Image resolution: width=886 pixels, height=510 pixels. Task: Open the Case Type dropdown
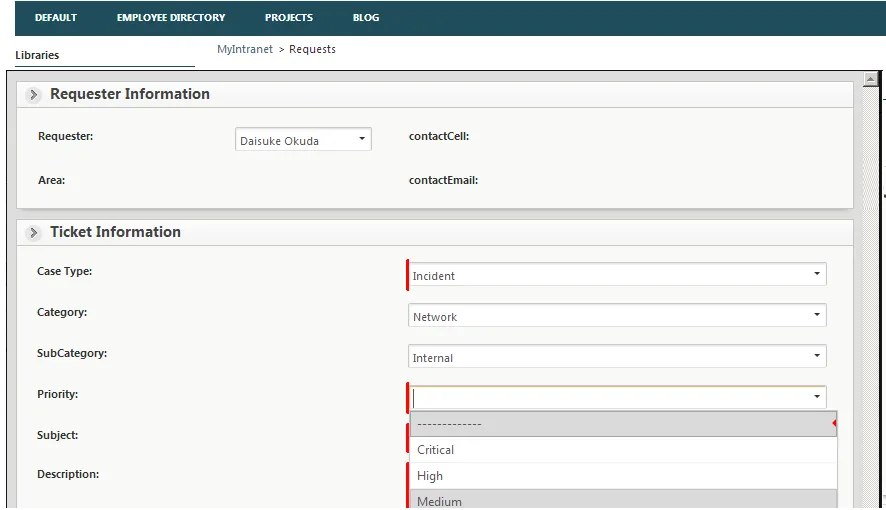tap(617, 274)
